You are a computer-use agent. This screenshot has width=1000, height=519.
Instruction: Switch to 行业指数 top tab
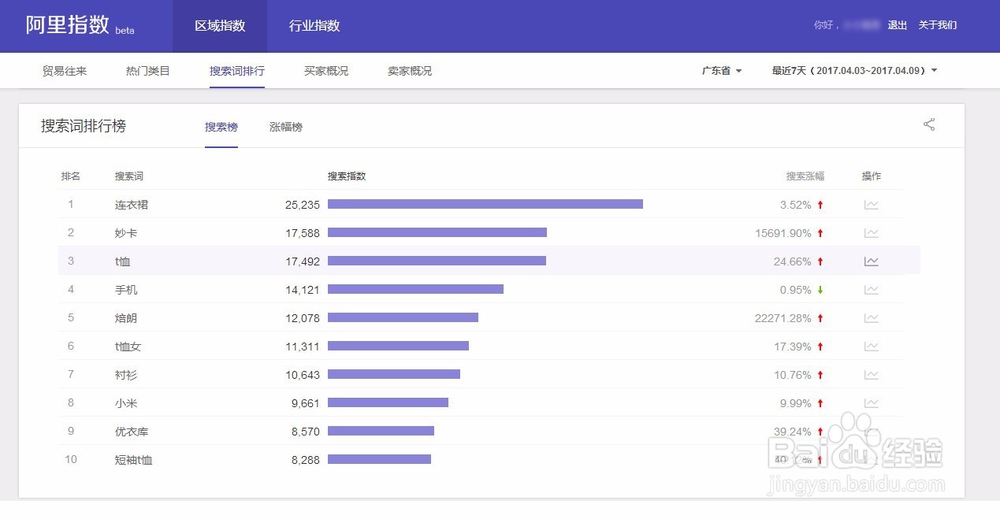click(314, 26)
